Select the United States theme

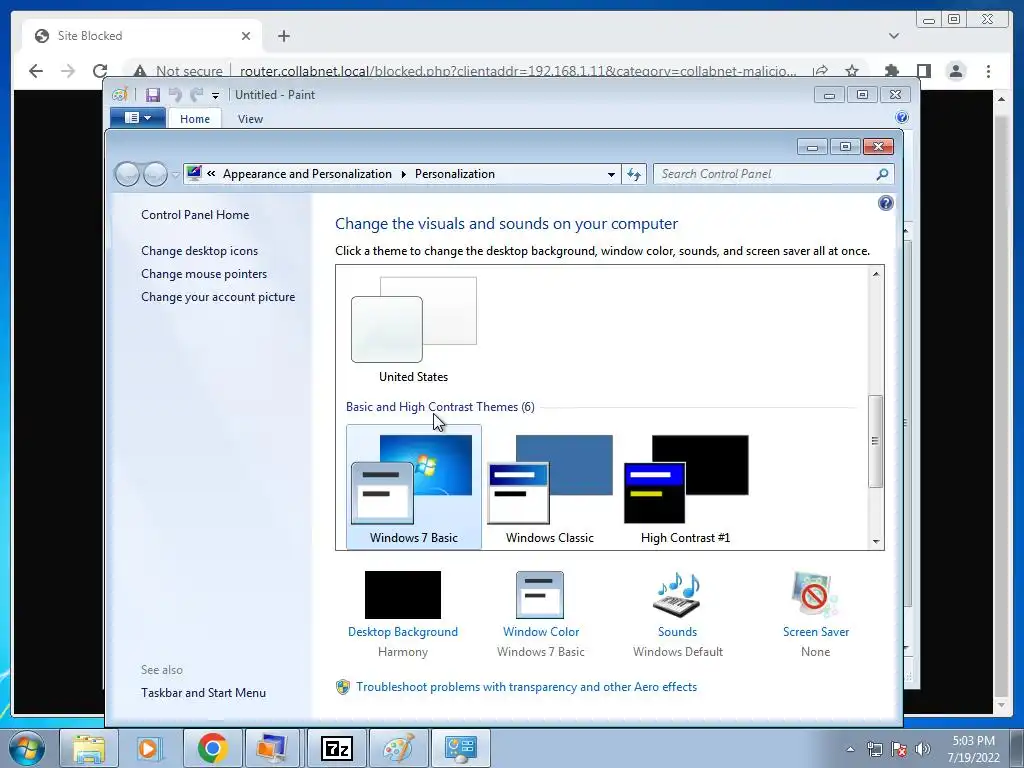click(x=413, y=330)
